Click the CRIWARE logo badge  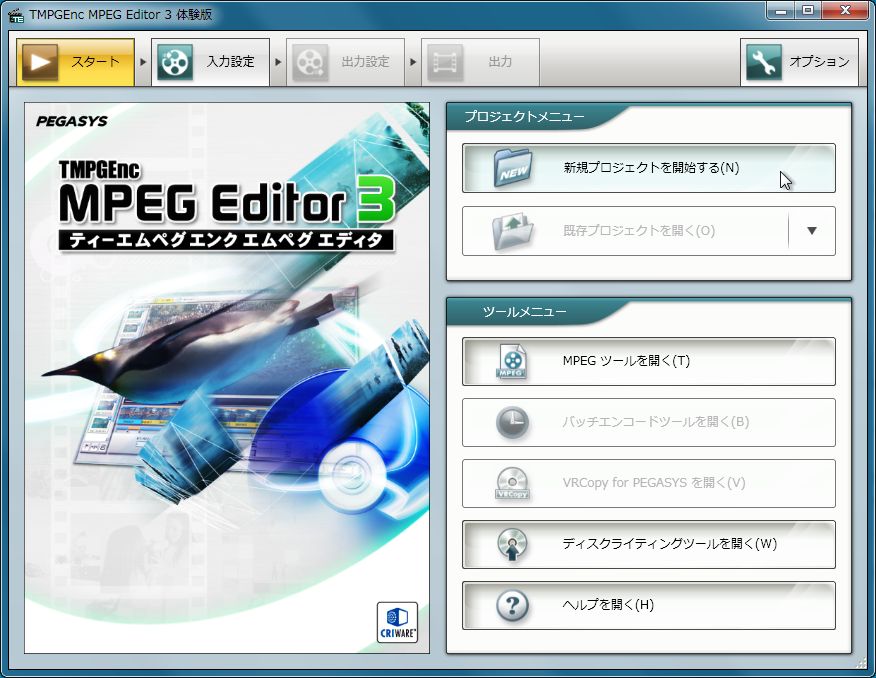point(397,622)
